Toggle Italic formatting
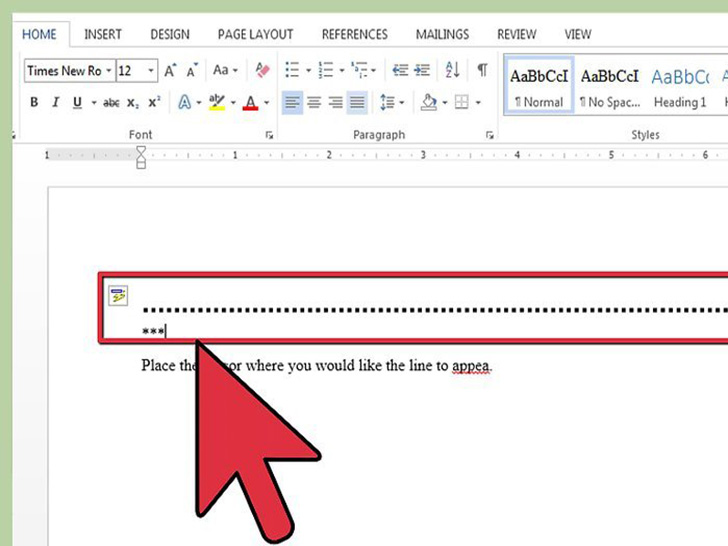The height and width of the screenshot is (546, 728). (56, 102)
